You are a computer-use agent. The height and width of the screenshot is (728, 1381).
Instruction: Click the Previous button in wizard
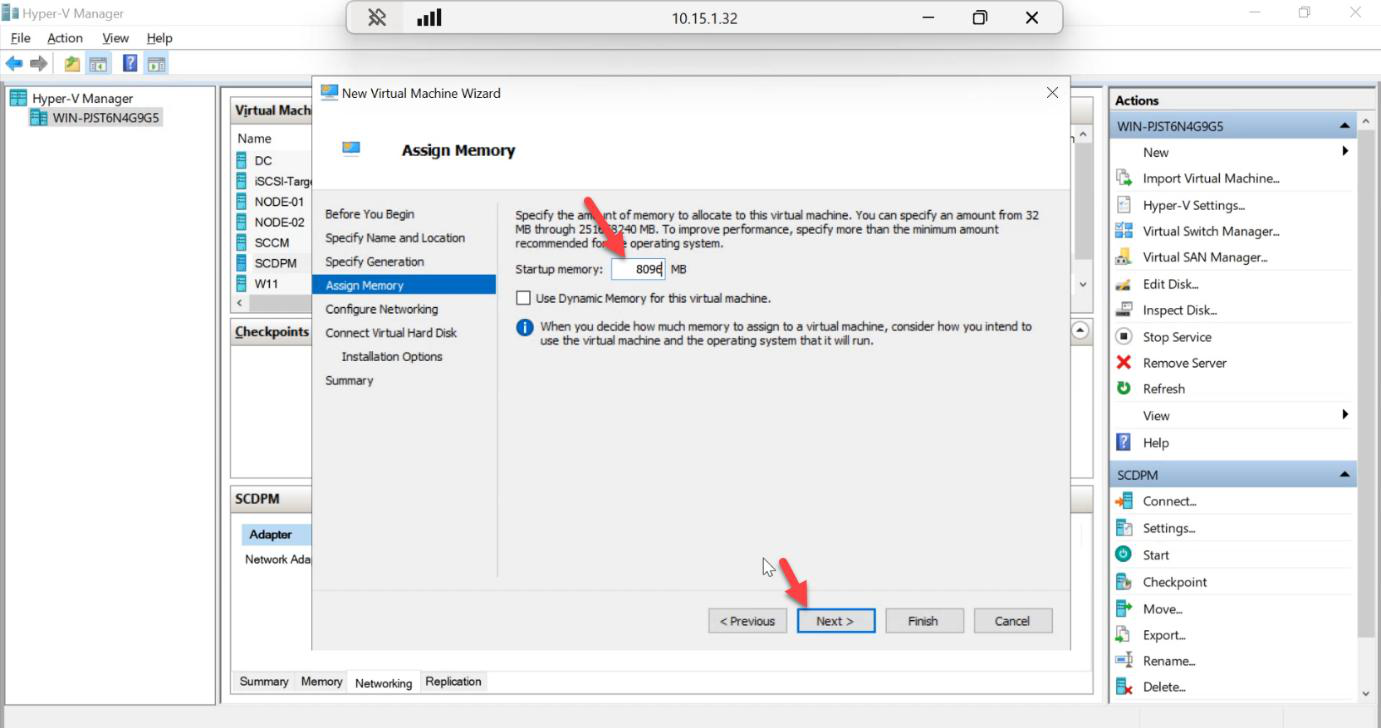pyautogui.click(x=748, y=621)
